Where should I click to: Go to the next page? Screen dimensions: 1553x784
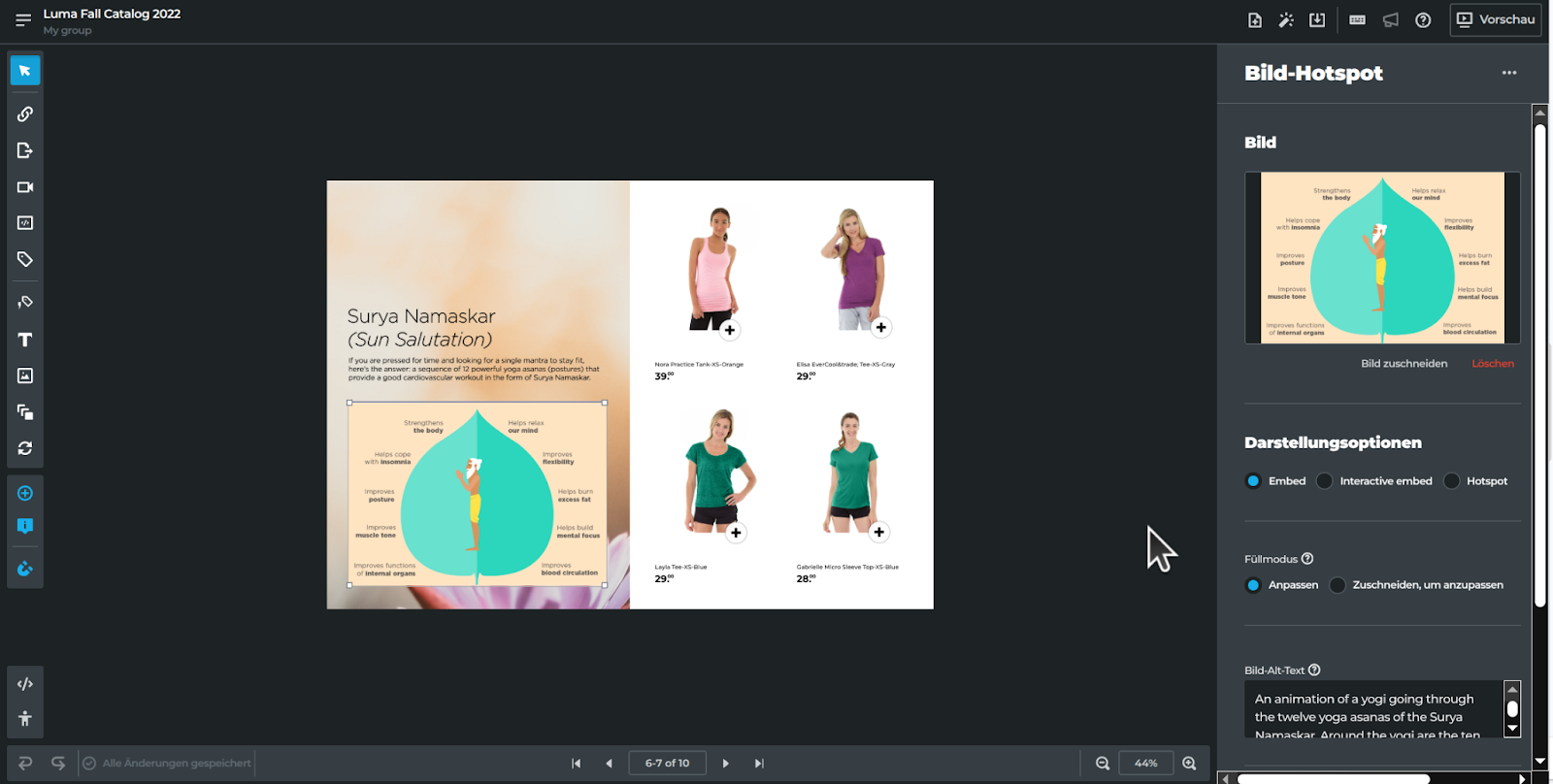725,764
